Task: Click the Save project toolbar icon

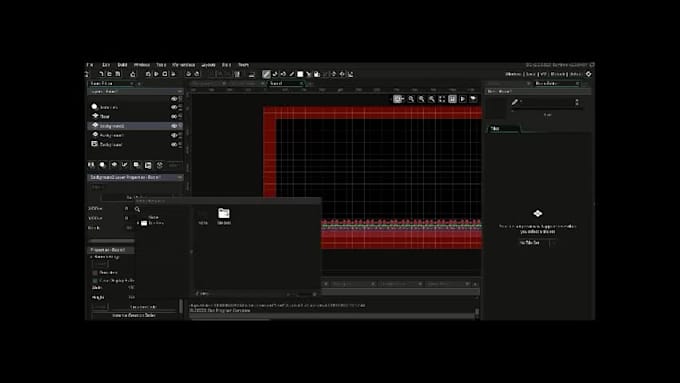Action: coord(118,74)
